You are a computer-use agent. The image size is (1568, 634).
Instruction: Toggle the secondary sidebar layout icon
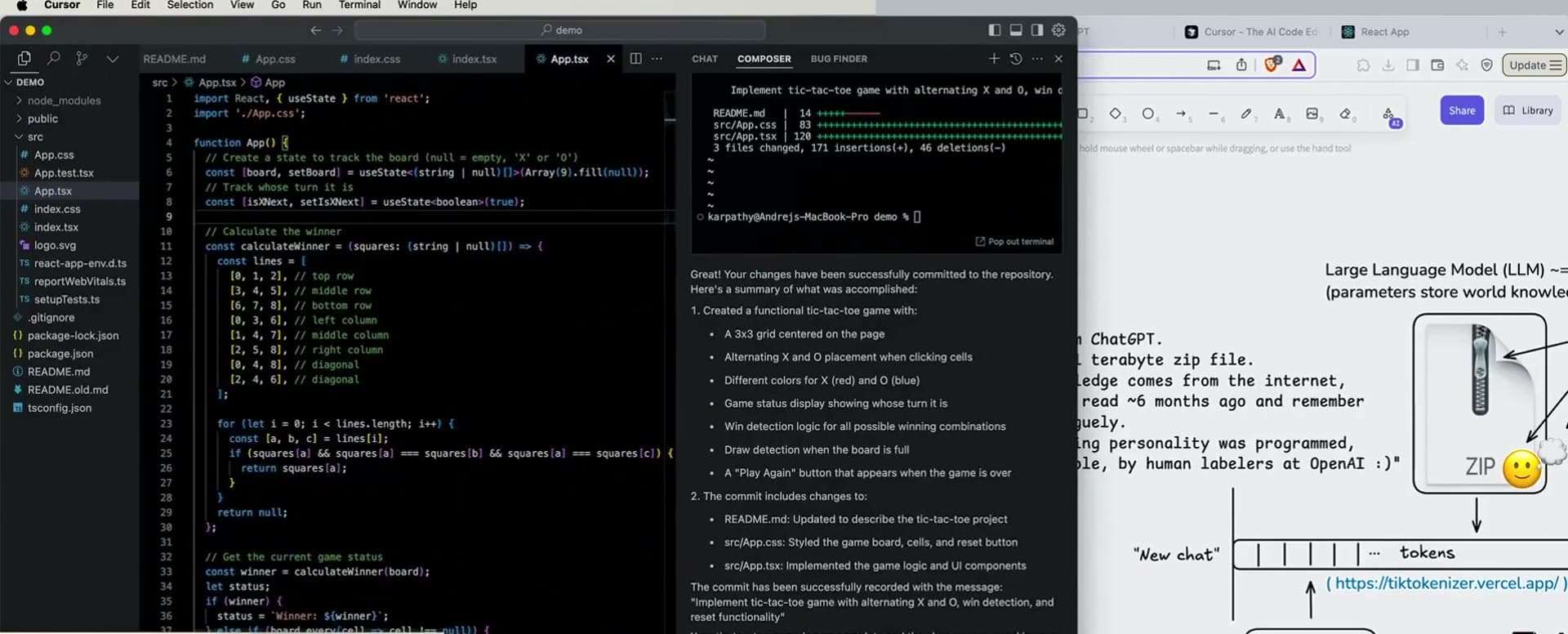coord(1037,30)
